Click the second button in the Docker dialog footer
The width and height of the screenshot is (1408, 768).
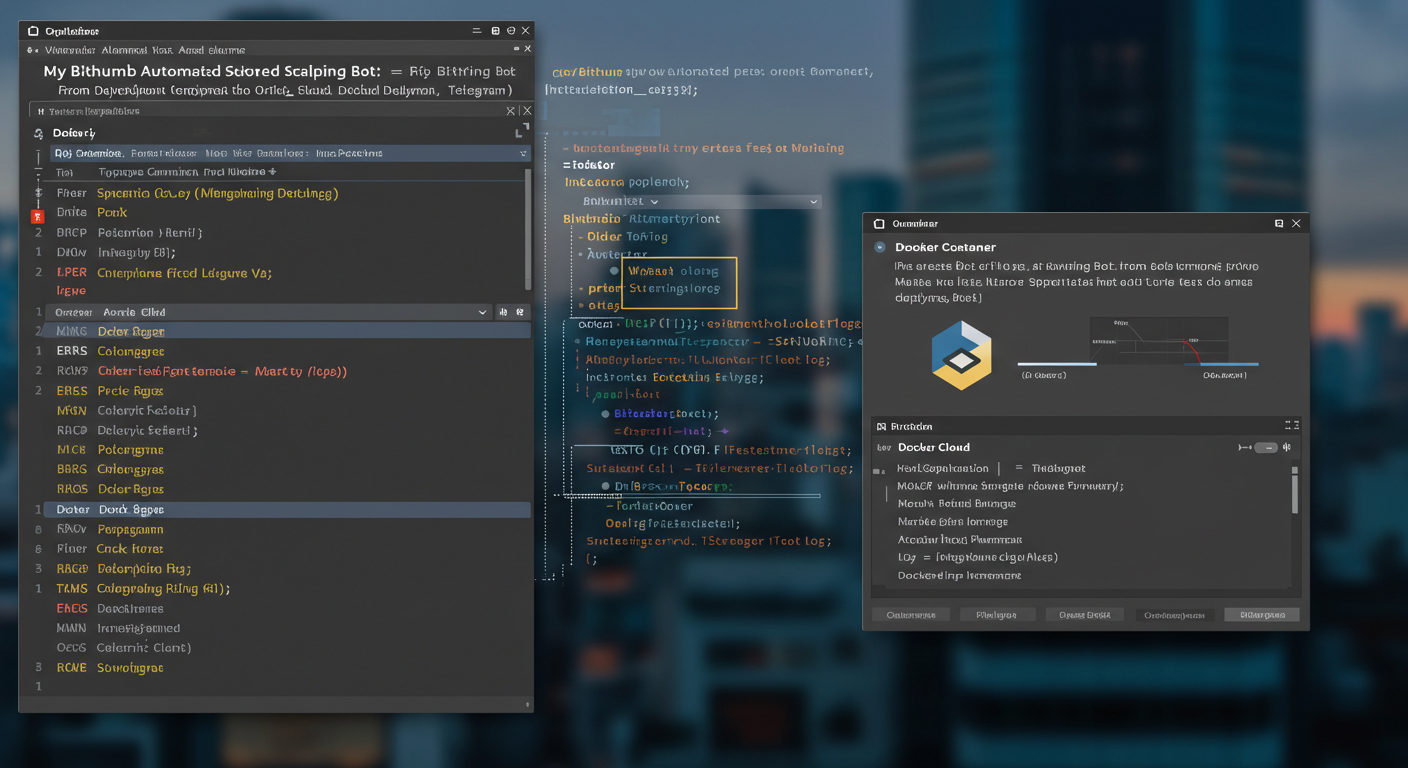coord(996,615)
